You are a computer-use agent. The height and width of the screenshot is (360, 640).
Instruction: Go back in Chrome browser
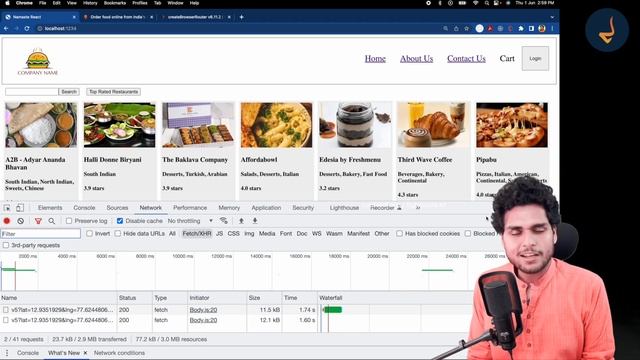click(x=6, y=29)
